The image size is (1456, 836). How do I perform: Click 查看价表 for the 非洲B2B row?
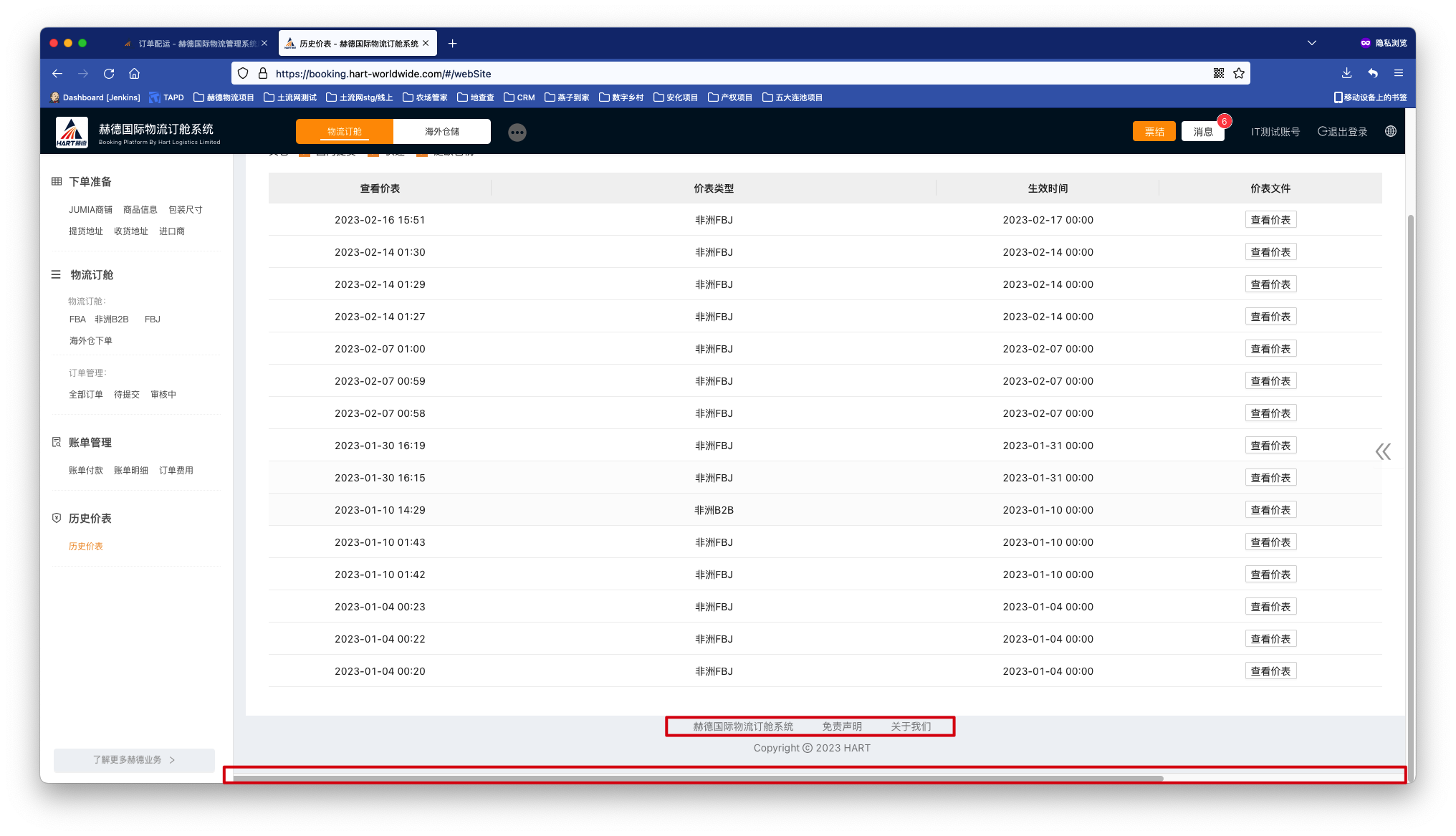[1270, 510]
